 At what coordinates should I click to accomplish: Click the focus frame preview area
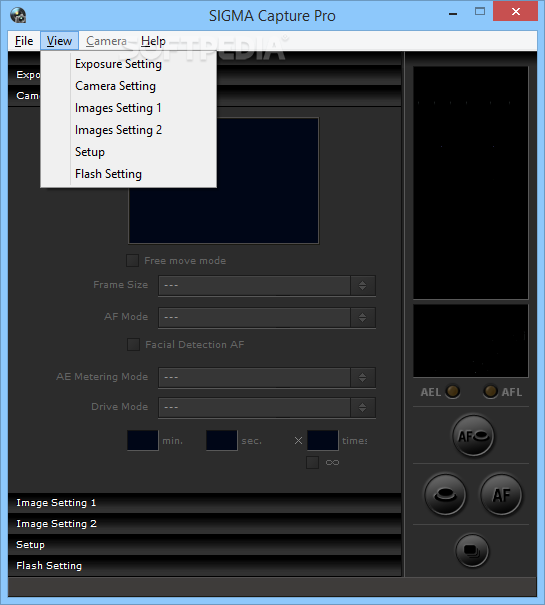[224, 181]
